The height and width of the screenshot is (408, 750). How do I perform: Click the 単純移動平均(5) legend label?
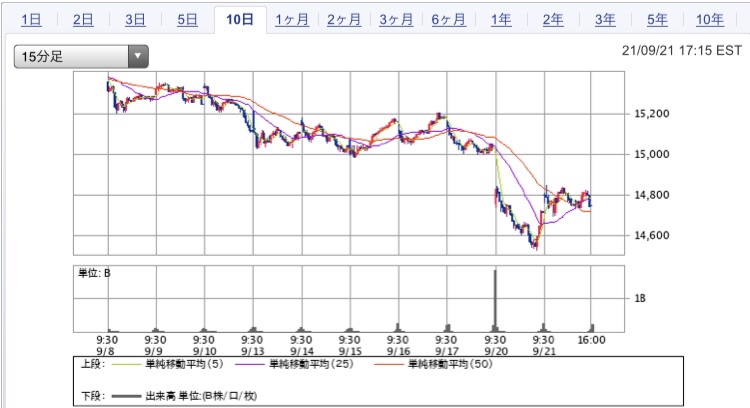[x=184, y=364]
